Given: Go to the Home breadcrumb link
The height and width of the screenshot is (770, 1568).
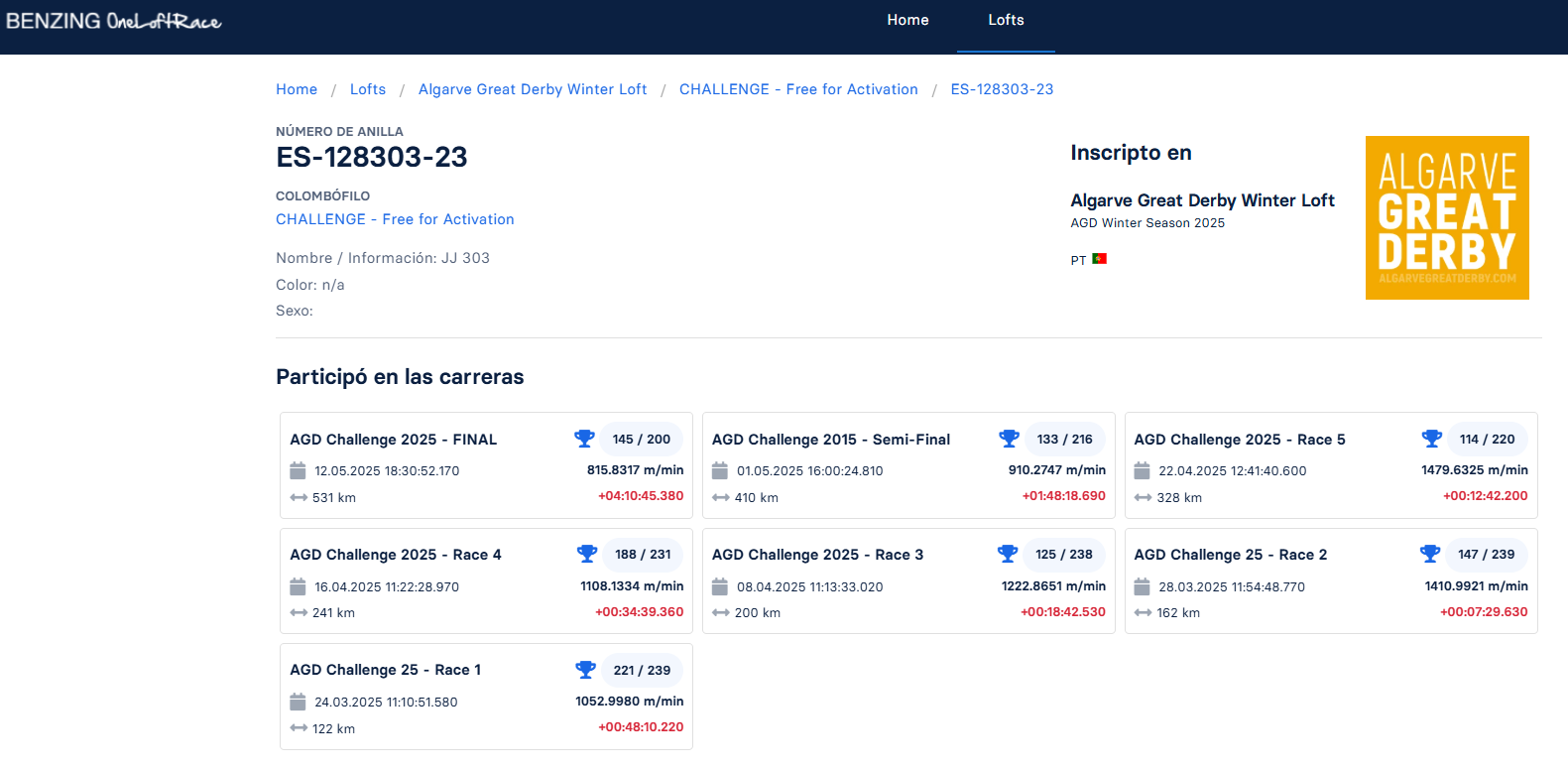Looking at the screenshot, I should pyautogui.click(x=297, y=89).
